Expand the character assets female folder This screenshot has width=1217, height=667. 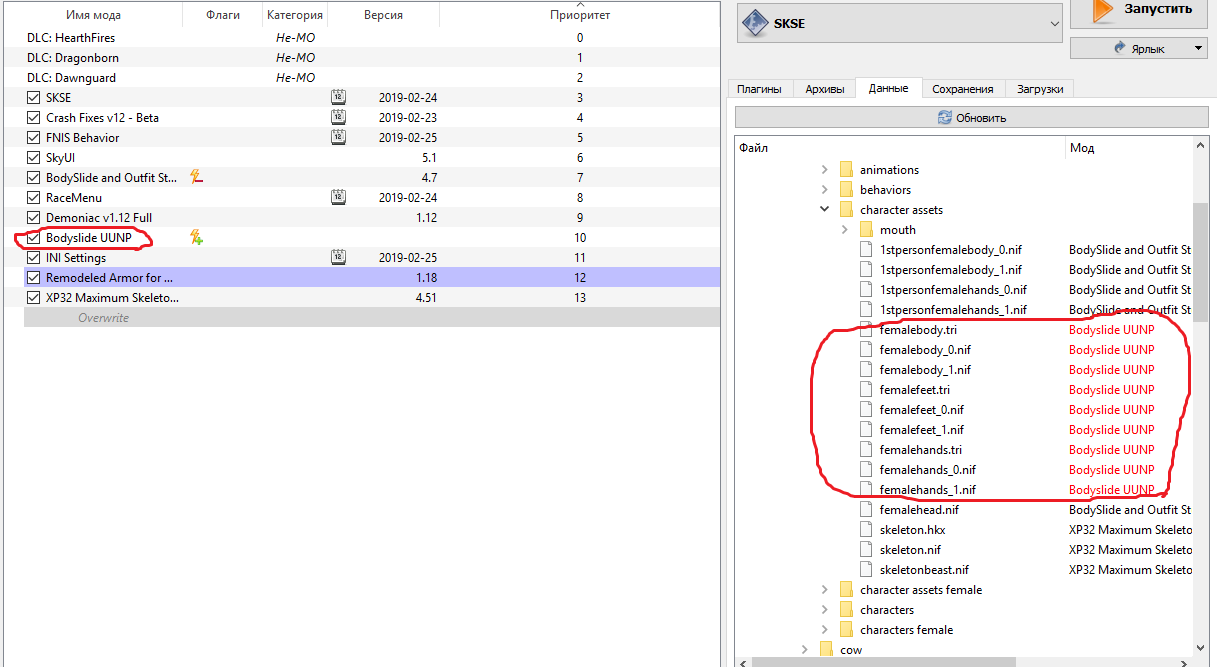point(824,589)
